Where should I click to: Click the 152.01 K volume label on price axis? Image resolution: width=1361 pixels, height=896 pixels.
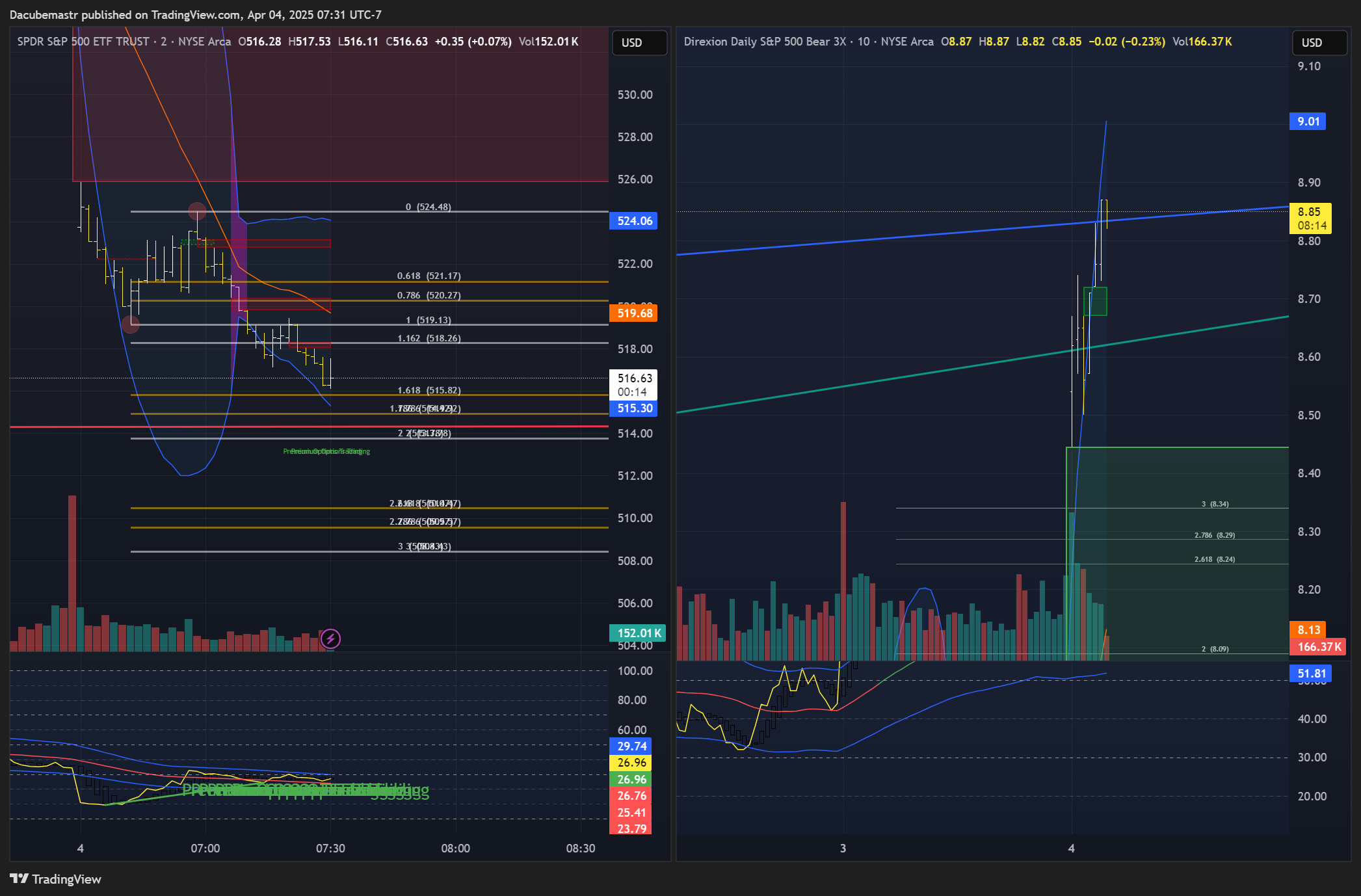pyautogui.click(x=638, y=633)
